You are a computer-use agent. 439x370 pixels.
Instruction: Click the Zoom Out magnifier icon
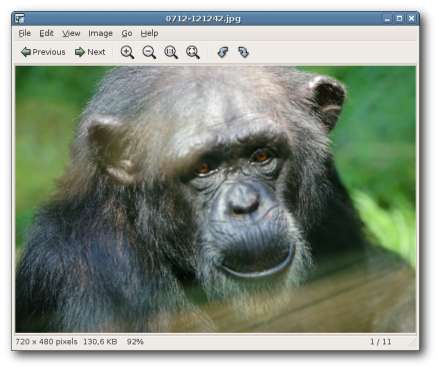pos(149,52)
